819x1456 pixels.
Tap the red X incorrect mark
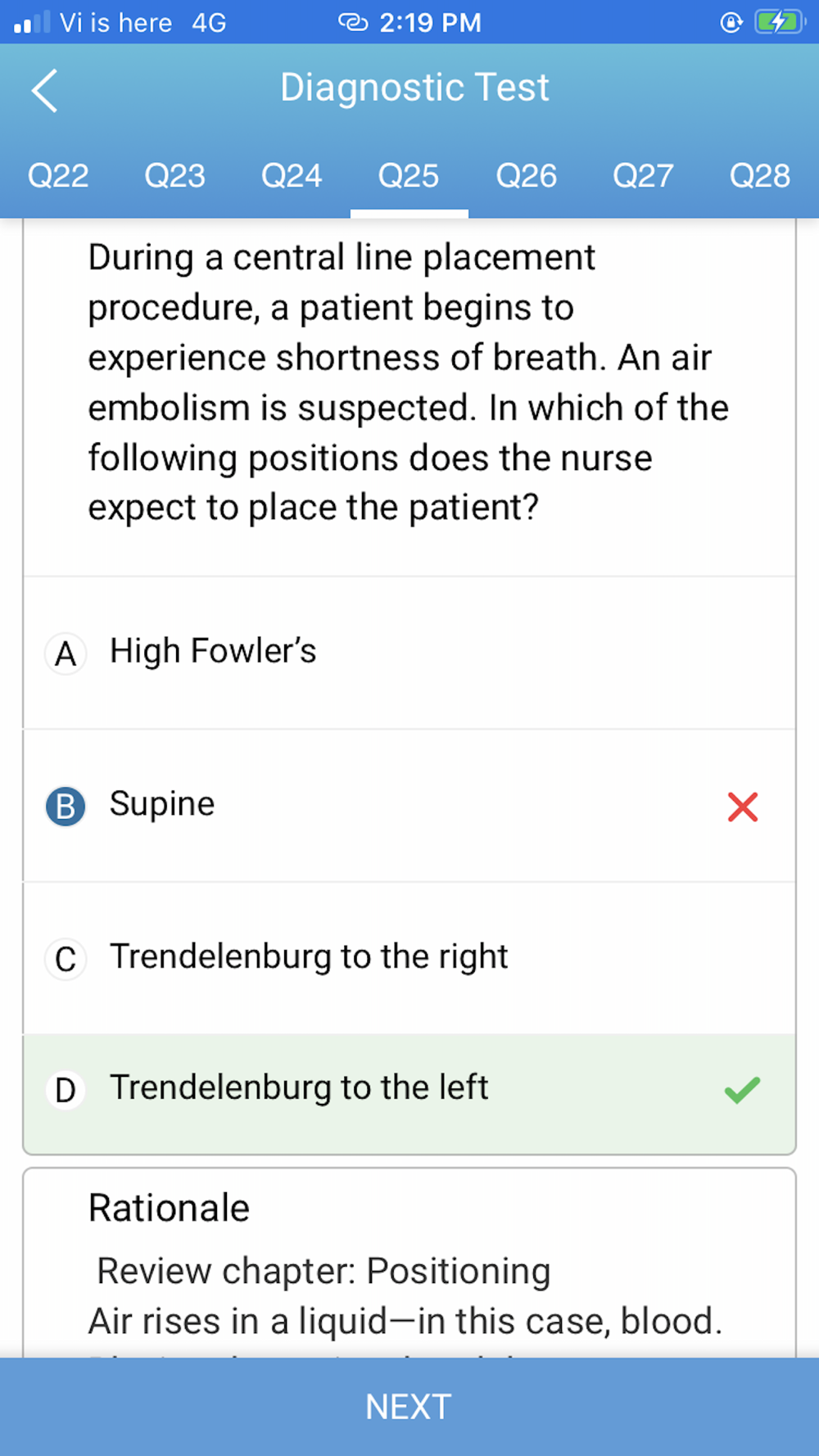click(742, 807)
